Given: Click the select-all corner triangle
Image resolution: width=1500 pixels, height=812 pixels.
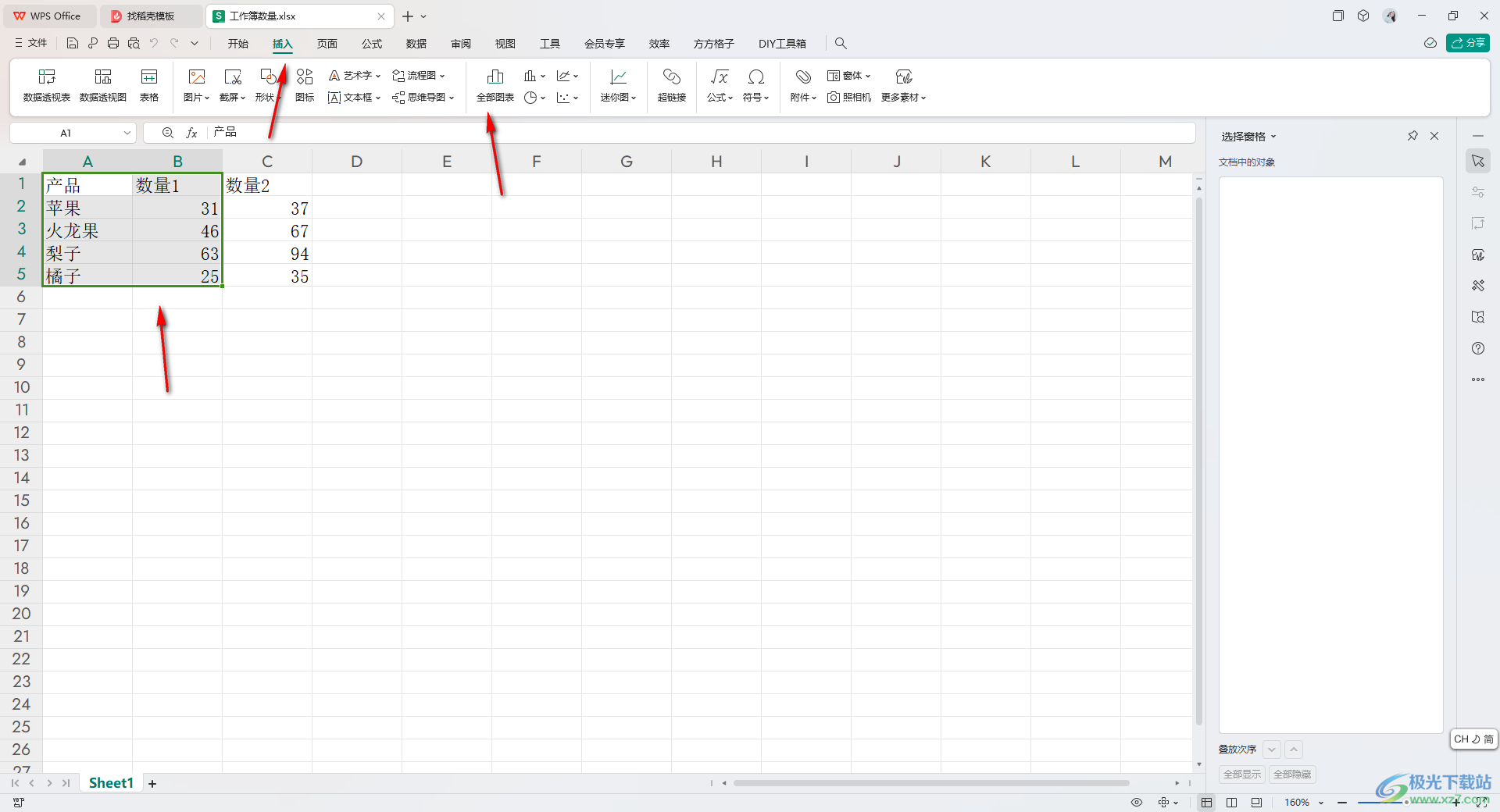Looking at the screenshot, I should pyautogui.click(x=22, y=162).
